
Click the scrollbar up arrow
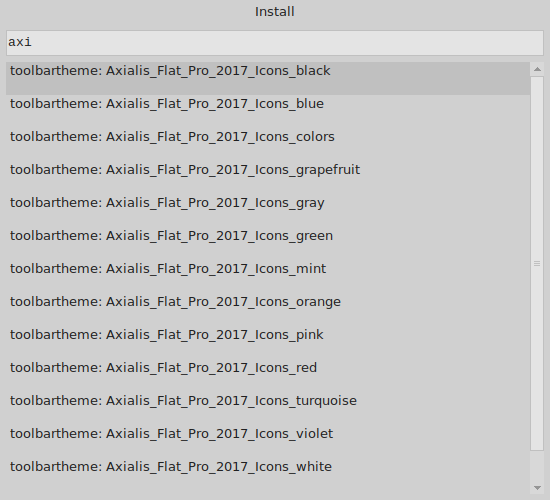pos(537,69)
